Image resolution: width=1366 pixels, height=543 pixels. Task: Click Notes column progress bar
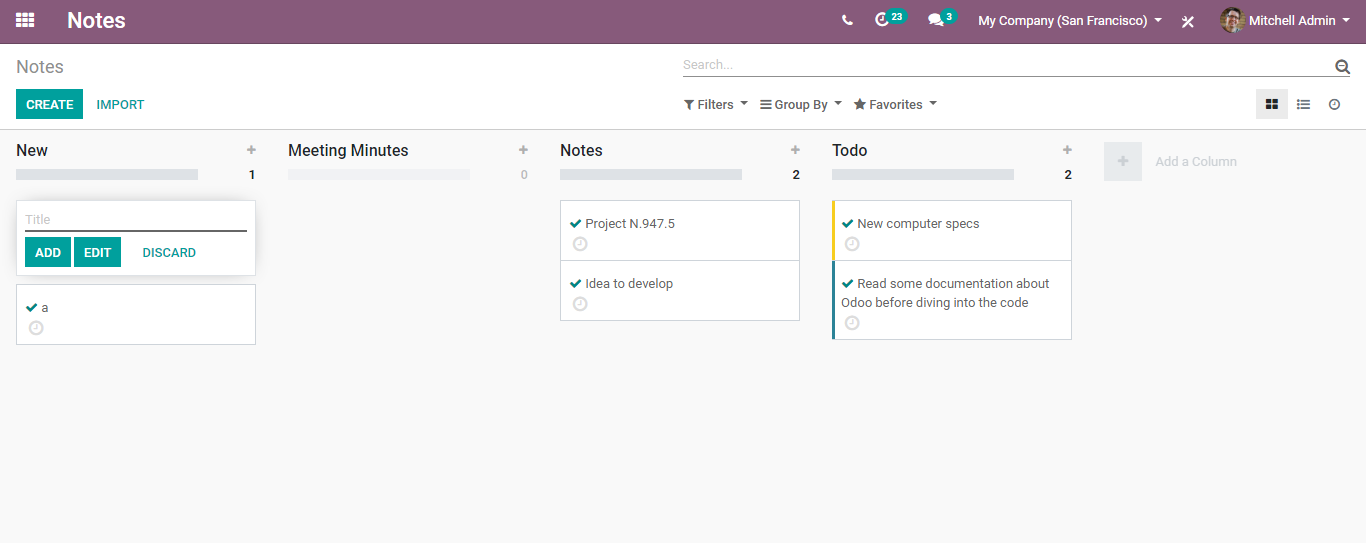tap(651, 174)
